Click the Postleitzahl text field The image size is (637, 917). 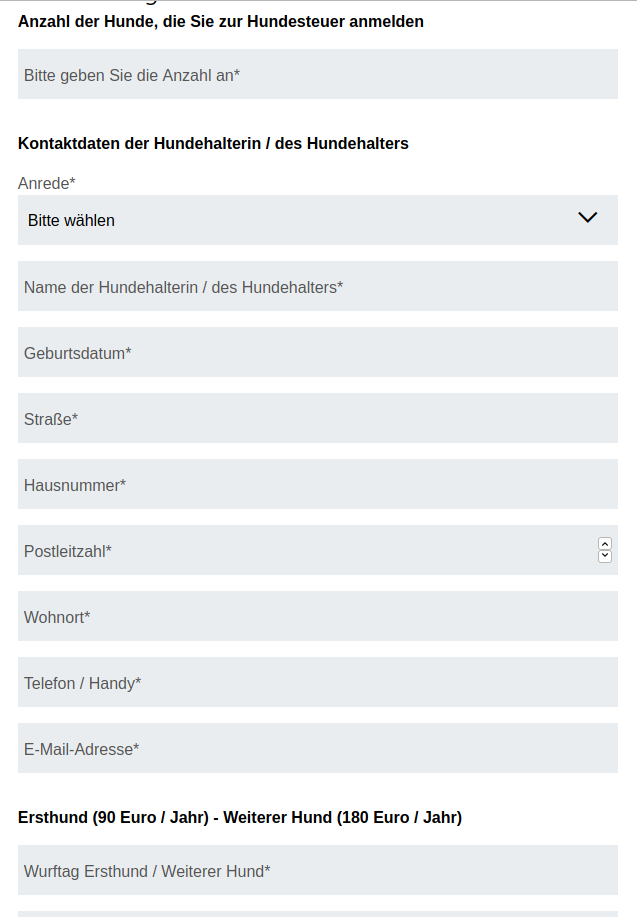(x=300, y=551)
